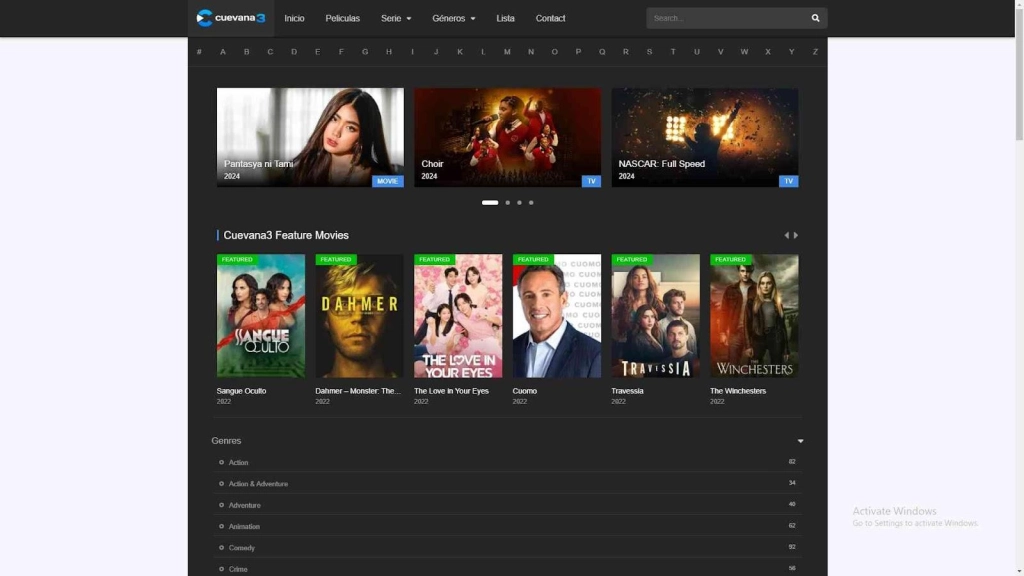Filter titles by letter B
1024x576 pixels.
(x=246, y=52)
